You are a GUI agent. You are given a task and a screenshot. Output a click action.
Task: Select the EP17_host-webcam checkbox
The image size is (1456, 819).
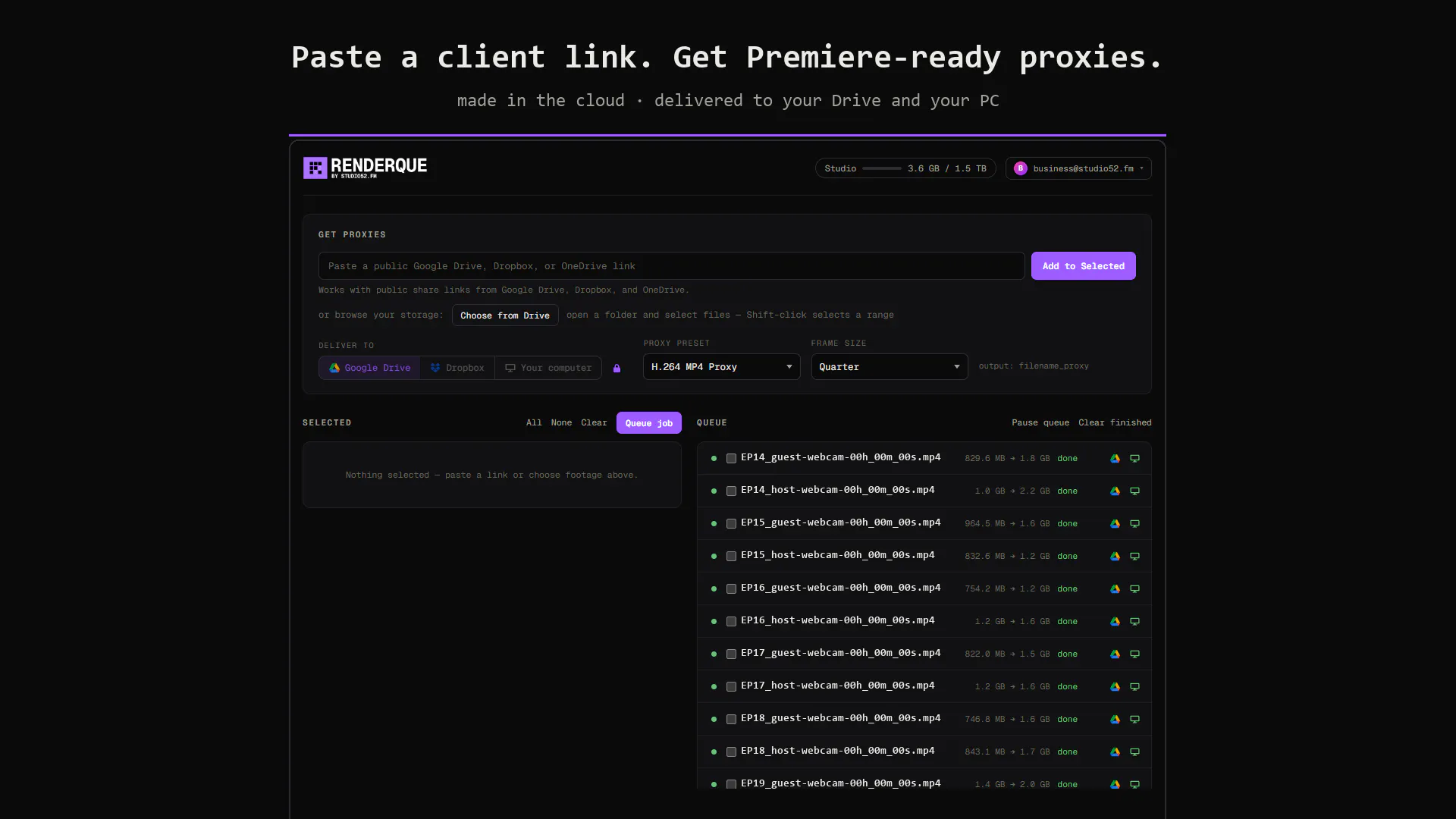731,687
